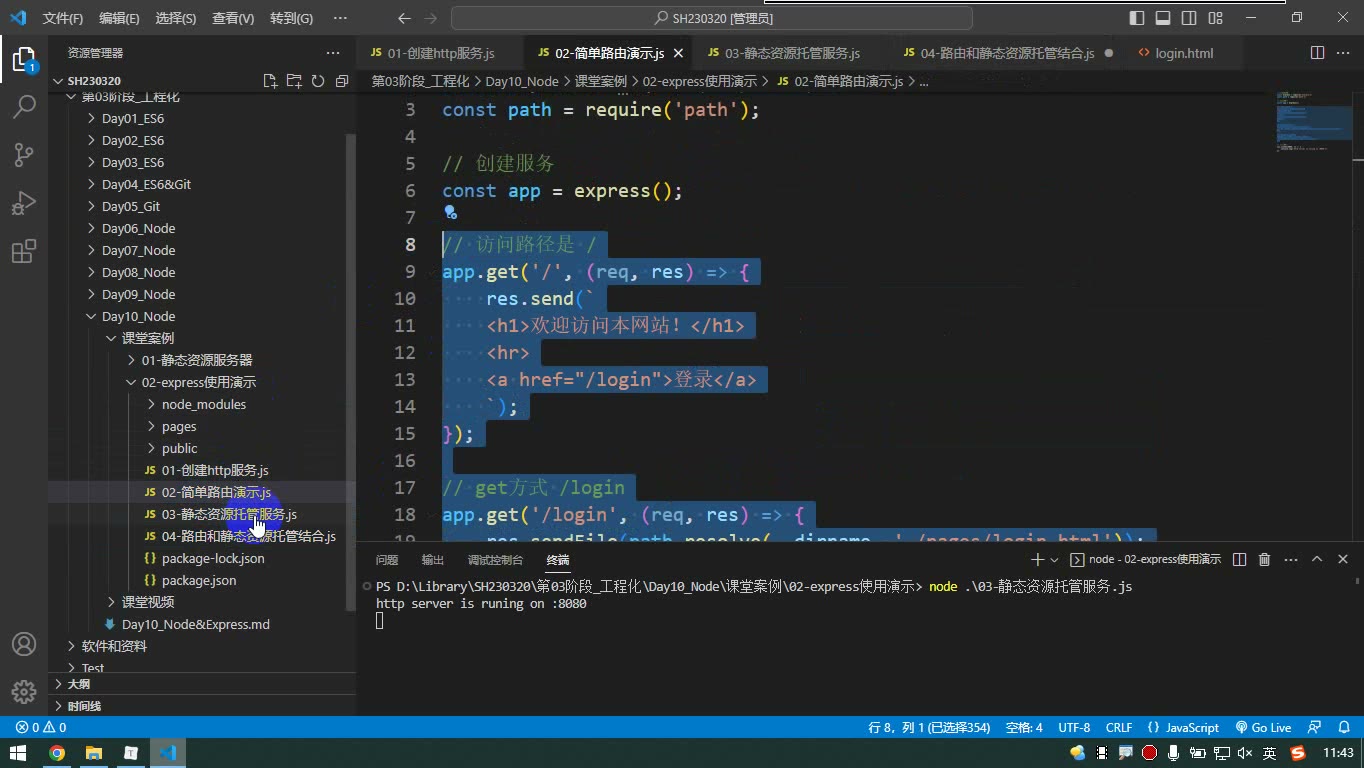
Task: Toggle the bottom panel layout button
Action: click(1163, 18)
